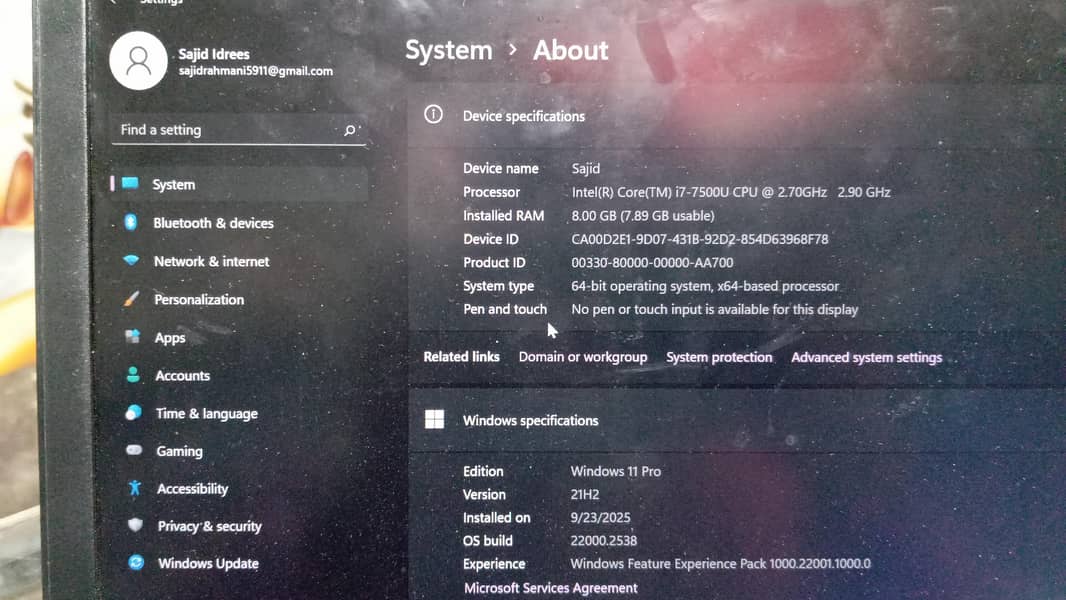1066x600 pixels.
Task: Click the Privacy & security shield icon
Action: click(x=136, y=526)
